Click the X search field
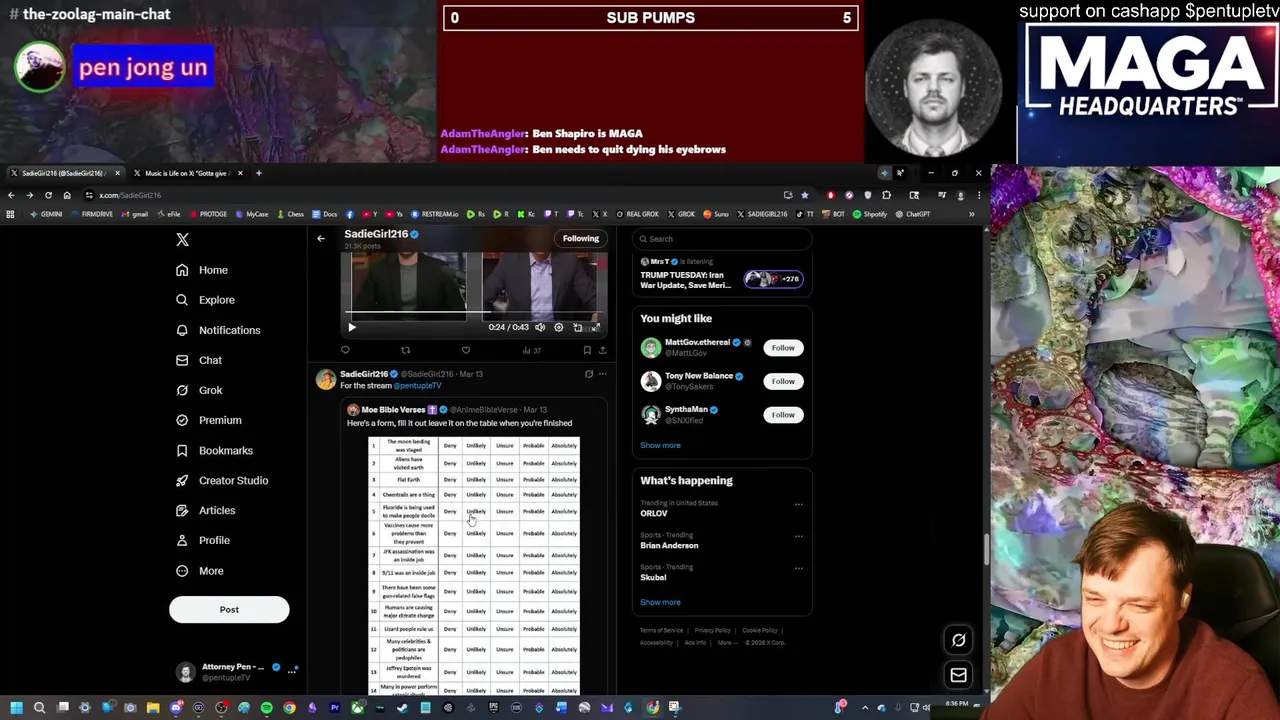This screenshot has width=1280, height=720. 722,239
